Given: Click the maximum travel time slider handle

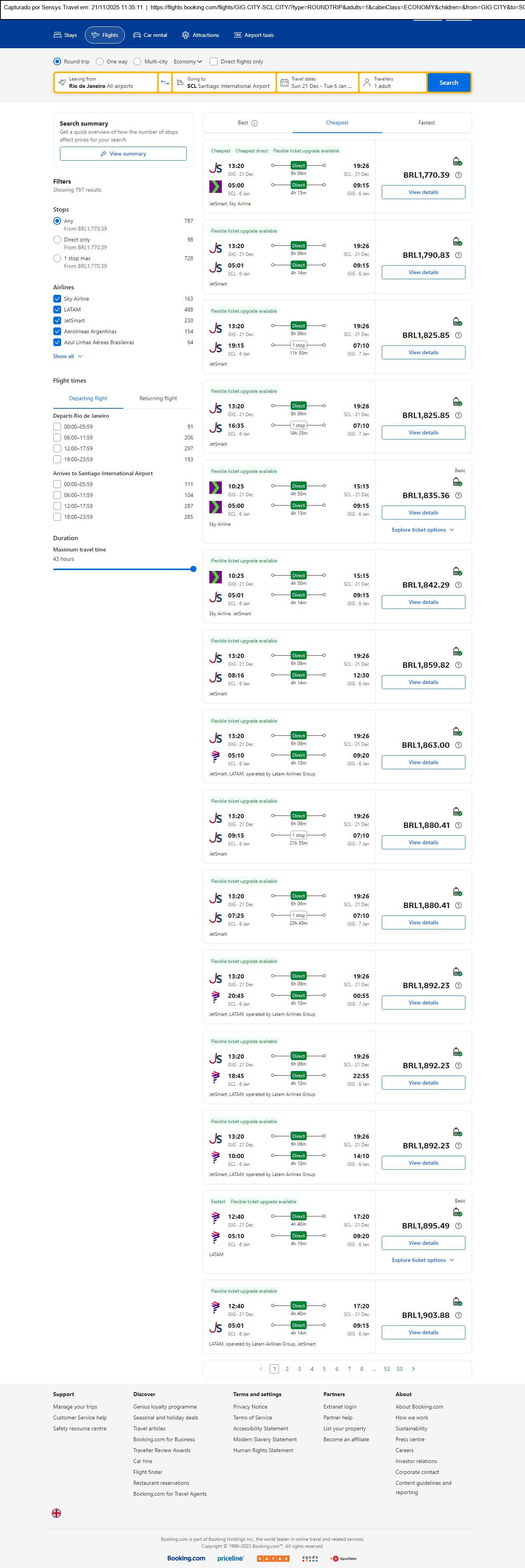Looking at the screenshot, I should 193,569.
